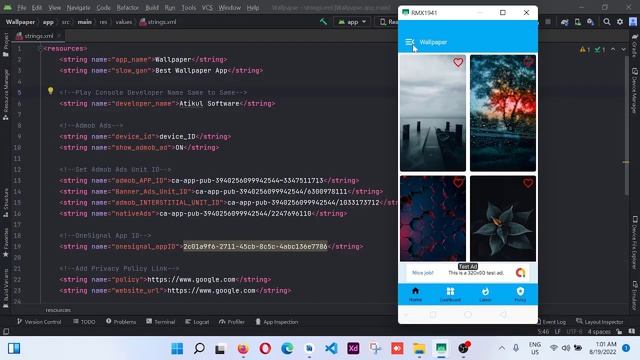This screenshot has width=640, height=360.
Task: Open the red tree wallpaper thumbnail
Action: [503, 113]
